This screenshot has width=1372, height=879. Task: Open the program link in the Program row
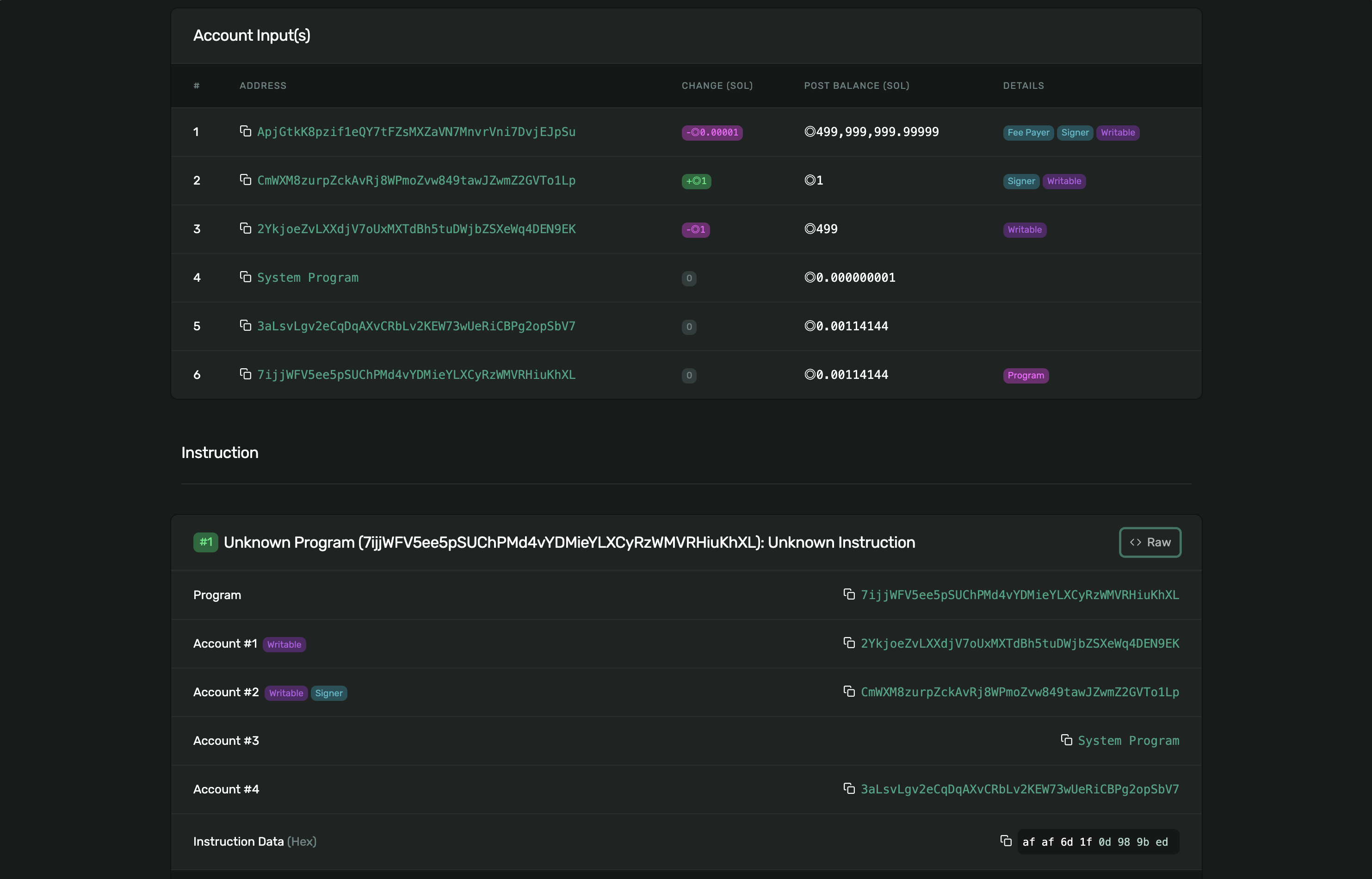(x=1020, y=595)
